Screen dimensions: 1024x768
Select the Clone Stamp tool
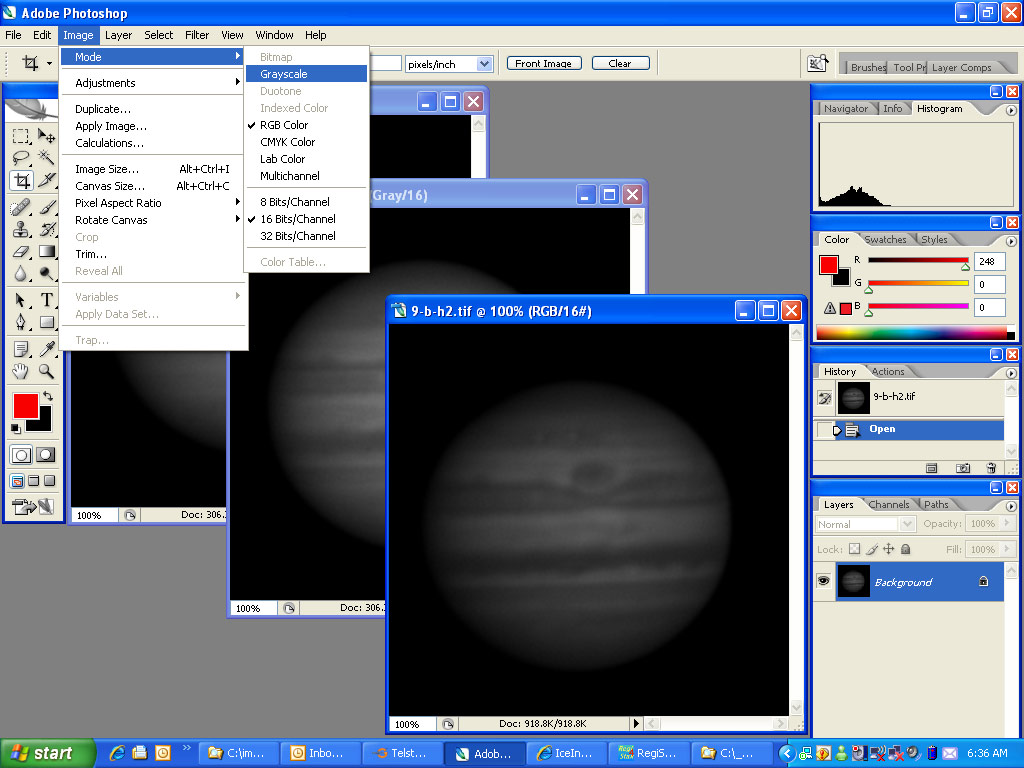coord(21,229)
